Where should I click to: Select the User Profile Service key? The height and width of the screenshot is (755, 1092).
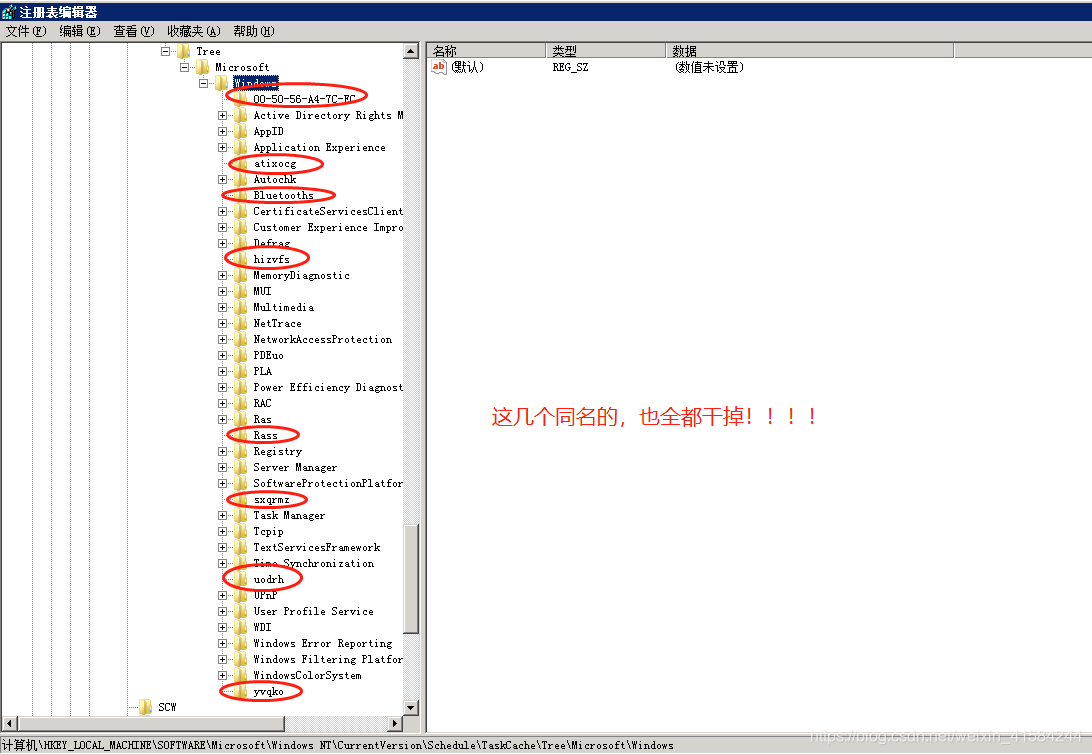(313, 612)
